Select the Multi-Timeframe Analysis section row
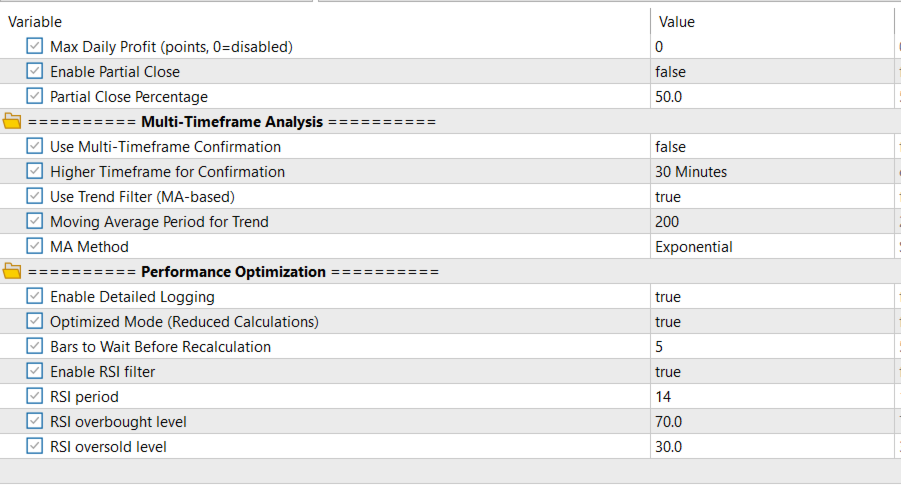 (x=232, y=122)
